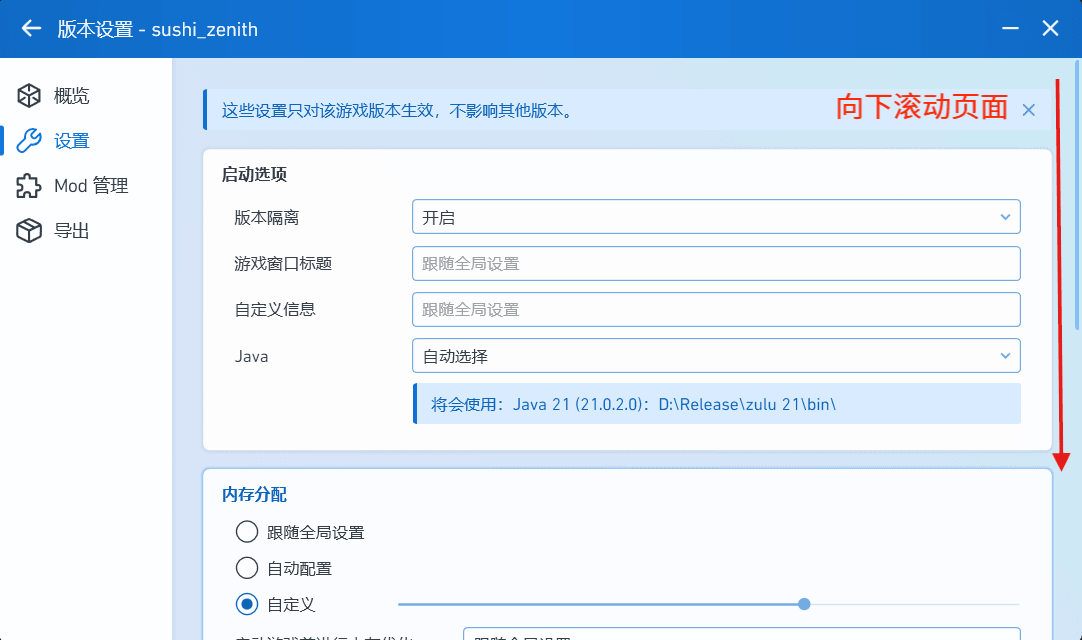Select the 自动配置 memory radio button
Image resolution: width=1082 pixels, height=640 pixels.
[246, 568]
